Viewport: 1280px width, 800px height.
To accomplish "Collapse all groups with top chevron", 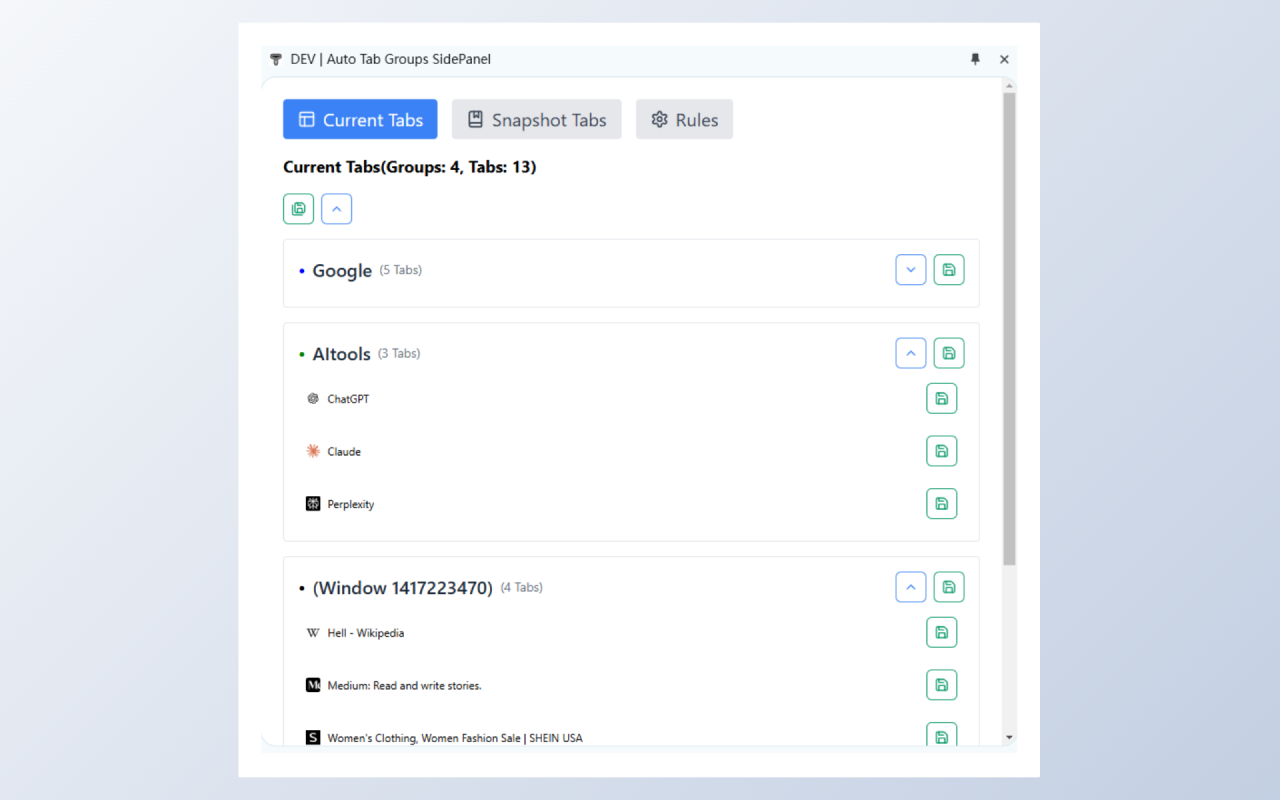I will pos(336,209).
